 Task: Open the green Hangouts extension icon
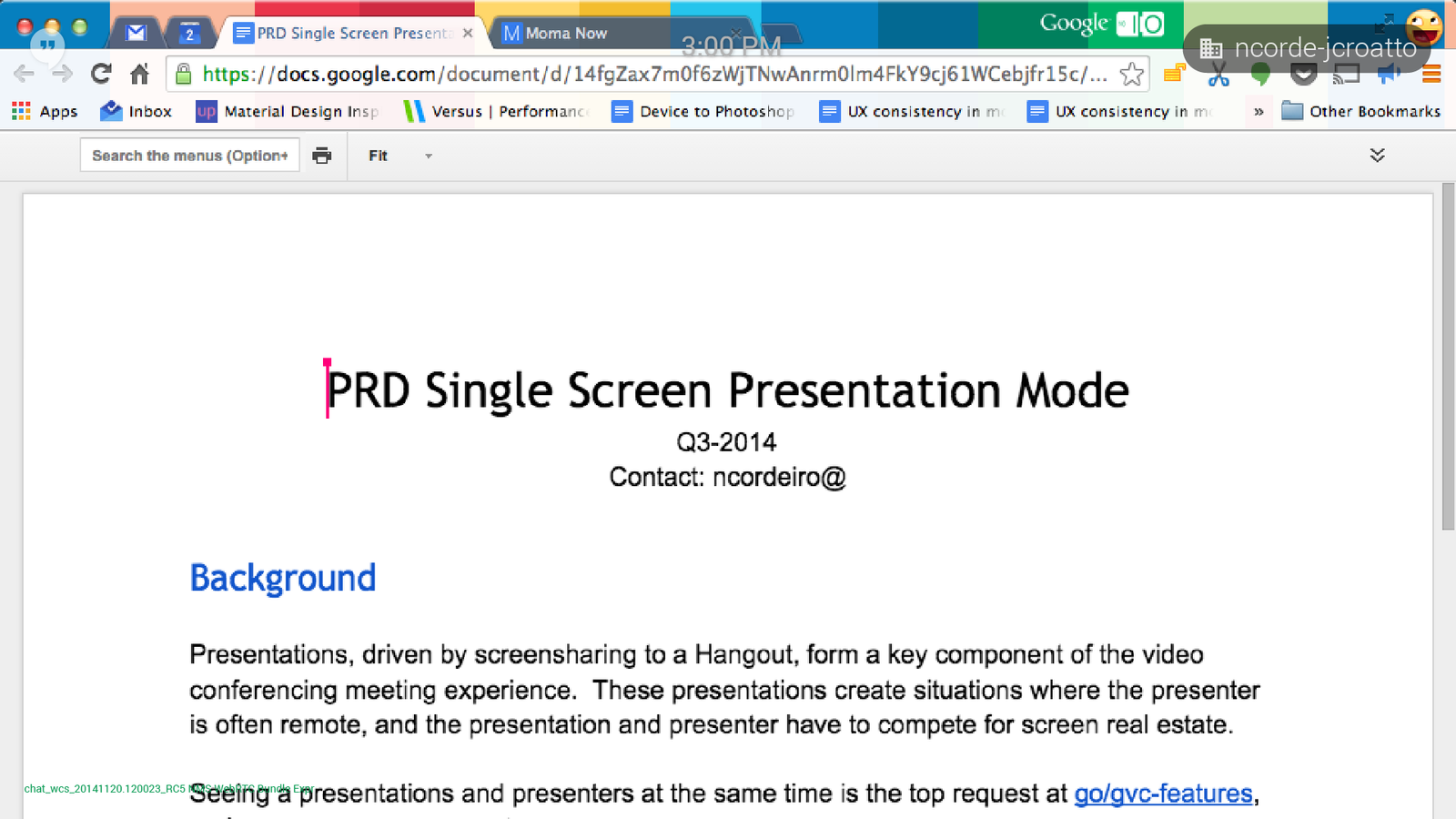pyautogui.click(x=1260, y=75)
